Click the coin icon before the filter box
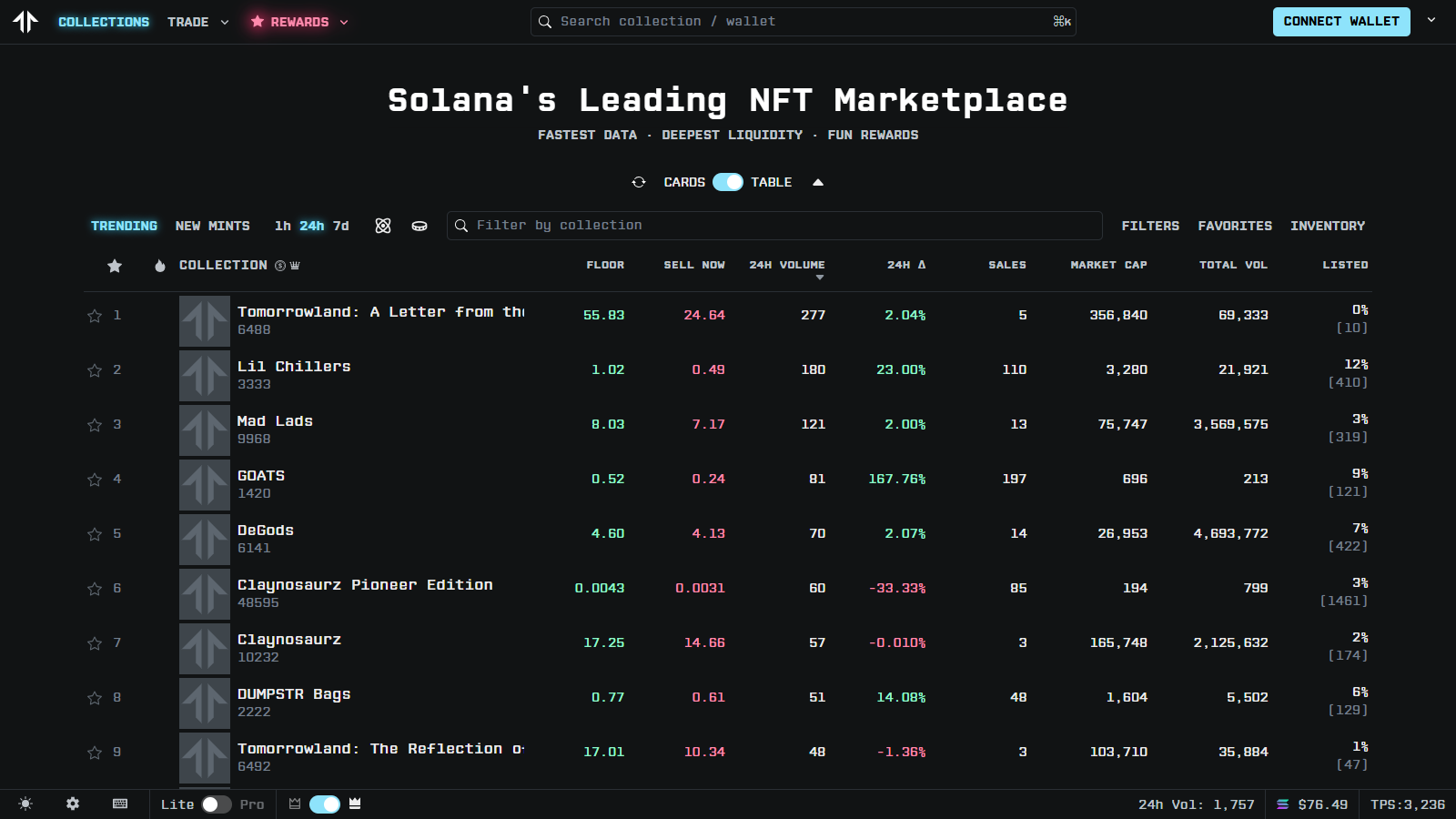This screenshot has width=1456, height=819. (x=420, y=226)
